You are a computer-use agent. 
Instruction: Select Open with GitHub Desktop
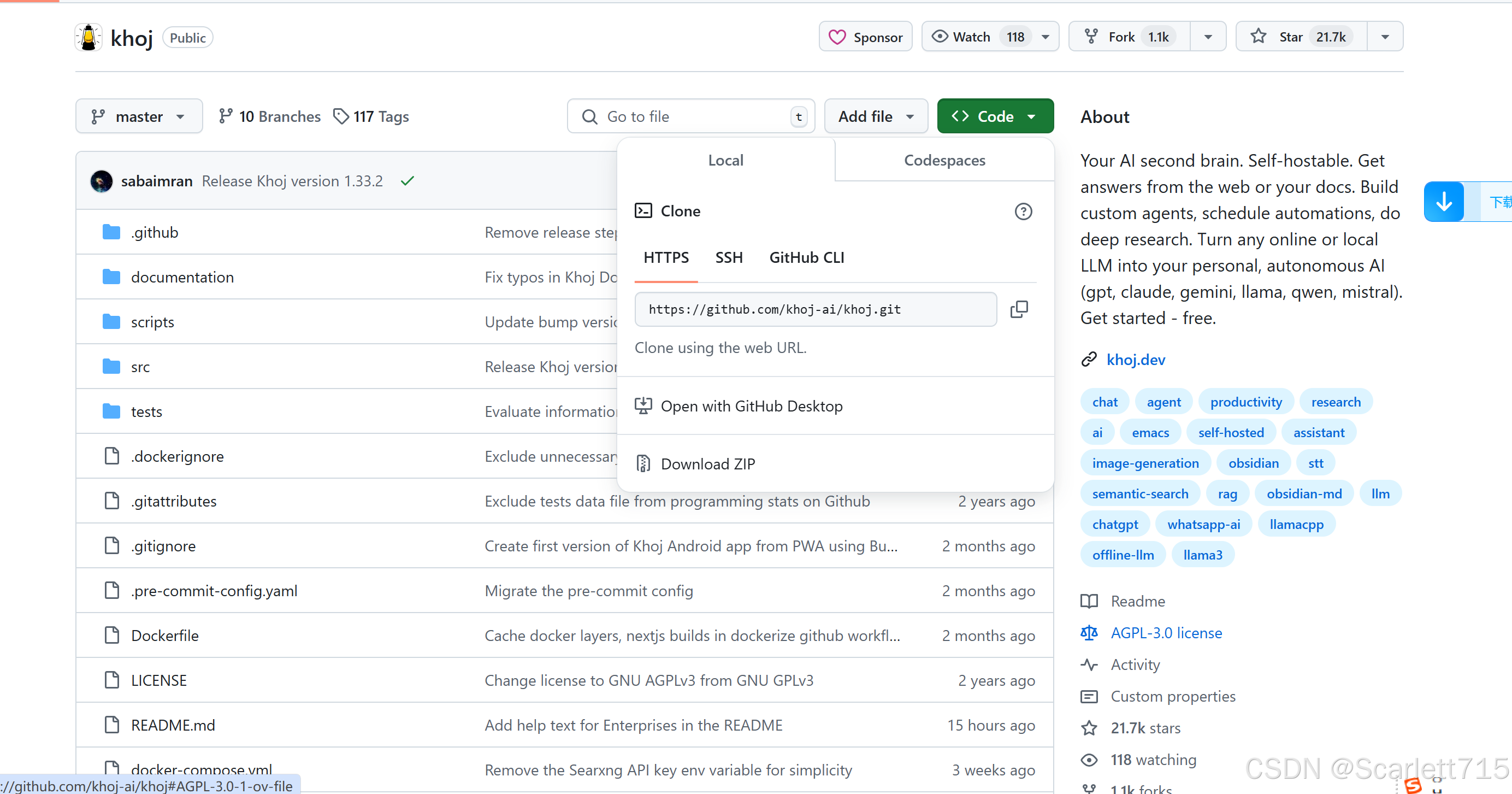pos(752,406)
